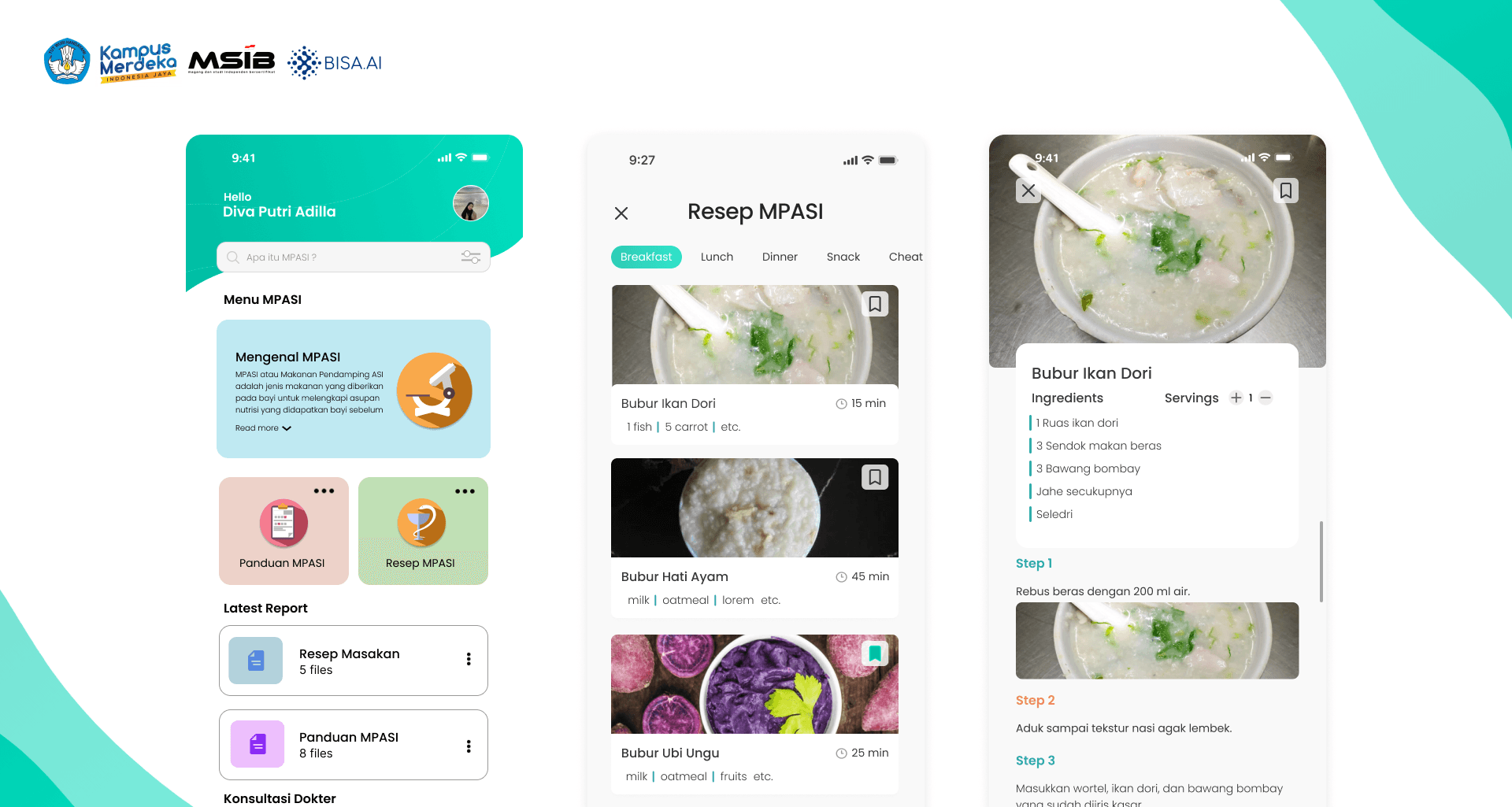The height and width of the screenshot is (807, 1512).
Task: Expand the Read more chevron
Action: pyautogui.click(x=287, y=428)
